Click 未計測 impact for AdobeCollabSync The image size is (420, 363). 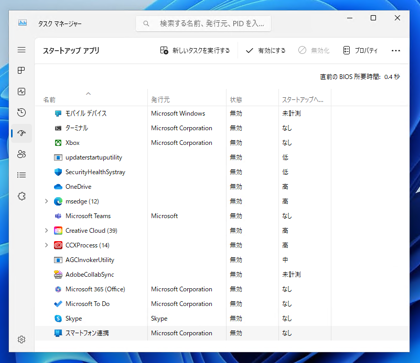291,275
